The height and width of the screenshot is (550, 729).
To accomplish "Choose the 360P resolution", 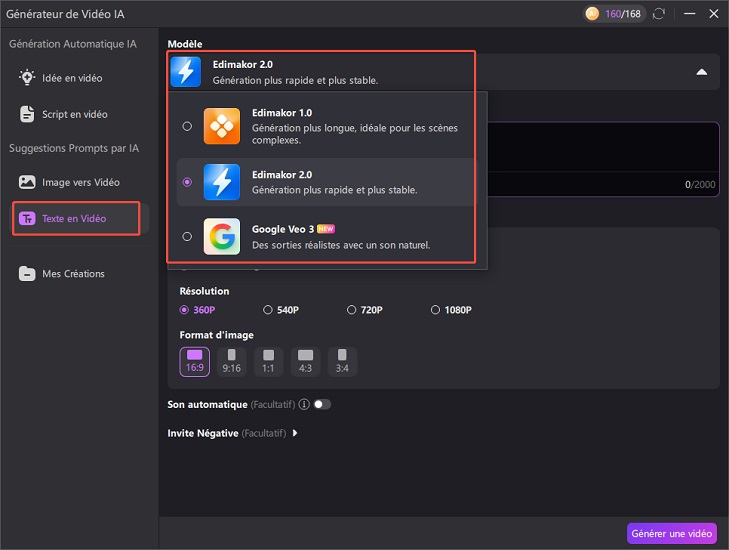I will [x=198, y=310].
